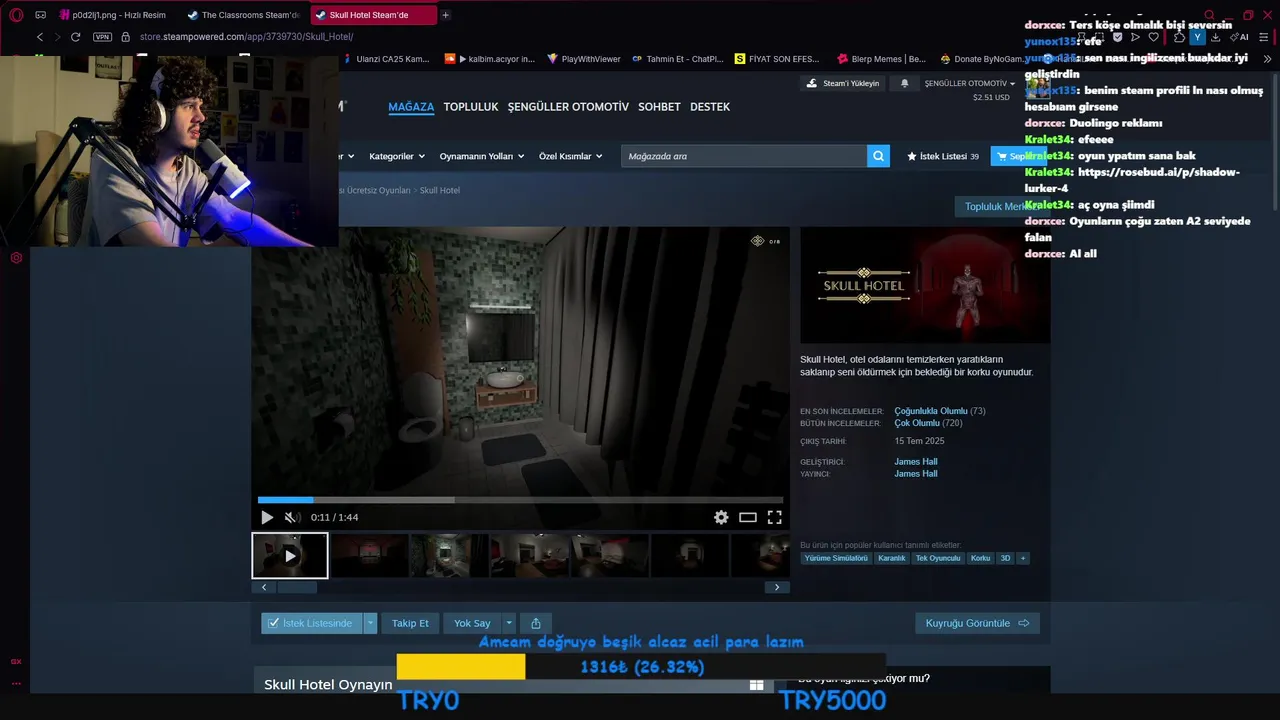This screenshot has width=1280, height=720.
Task: Click the browser back arrow
Action: [x=39, y=37]
